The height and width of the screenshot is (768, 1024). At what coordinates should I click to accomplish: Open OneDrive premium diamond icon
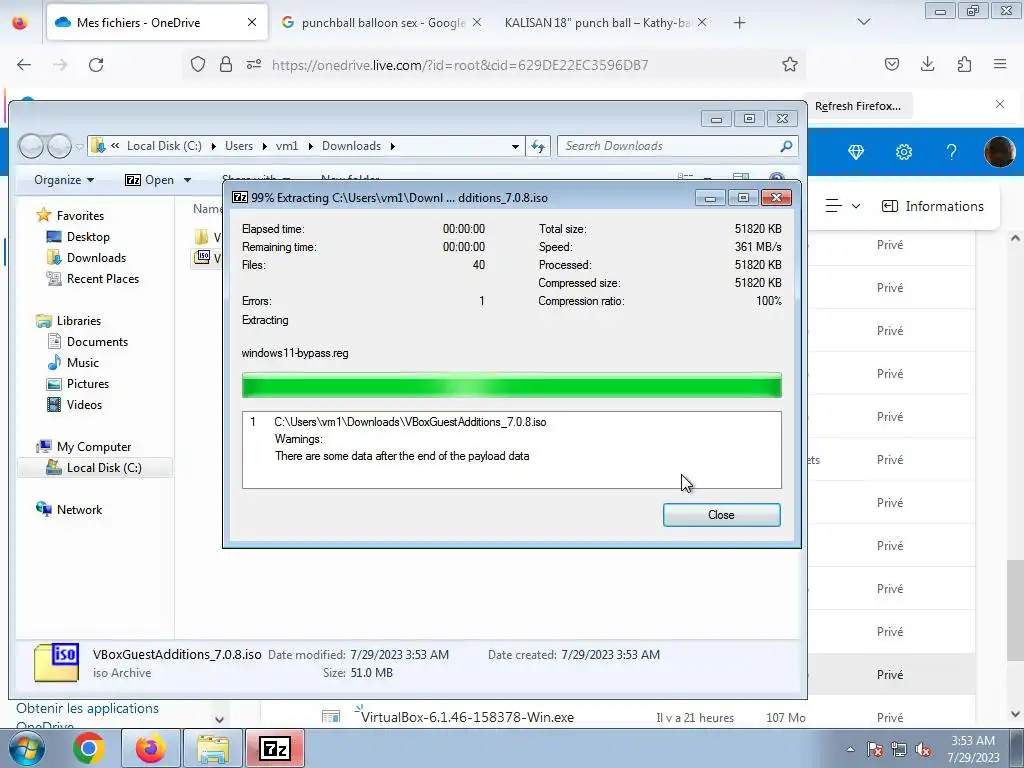click(x=856, y=152)
